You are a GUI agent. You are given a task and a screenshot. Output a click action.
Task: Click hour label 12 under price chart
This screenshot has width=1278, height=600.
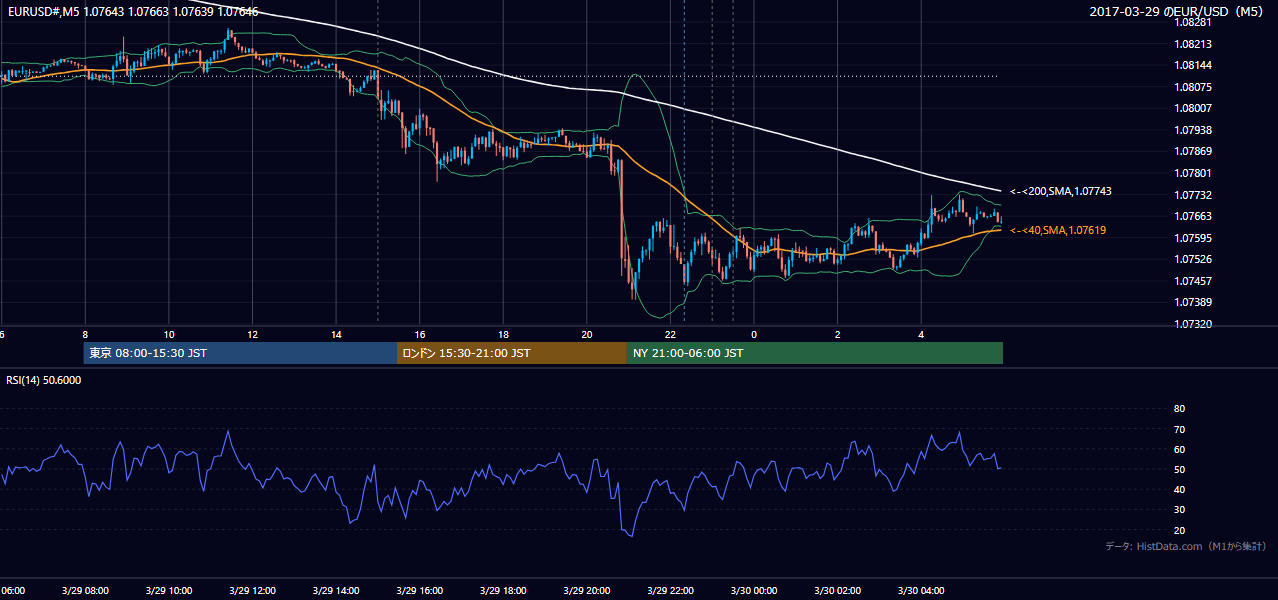[x=252, y=334]
